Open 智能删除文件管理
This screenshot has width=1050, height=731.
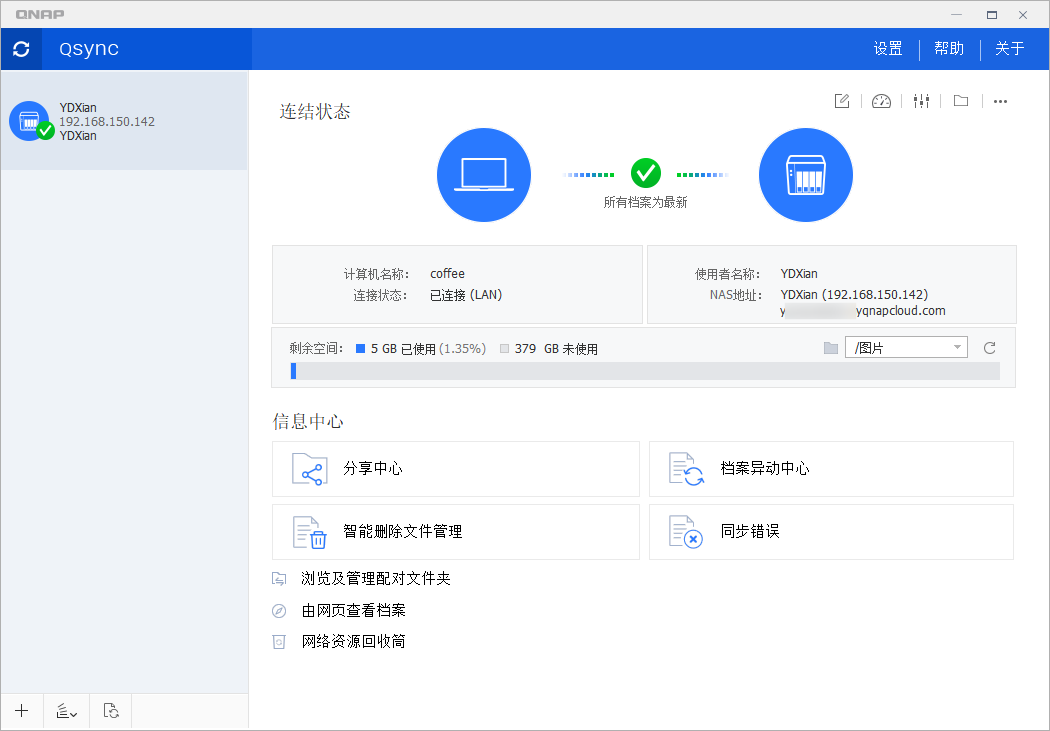pyautogui.click(x=456, y=532)
